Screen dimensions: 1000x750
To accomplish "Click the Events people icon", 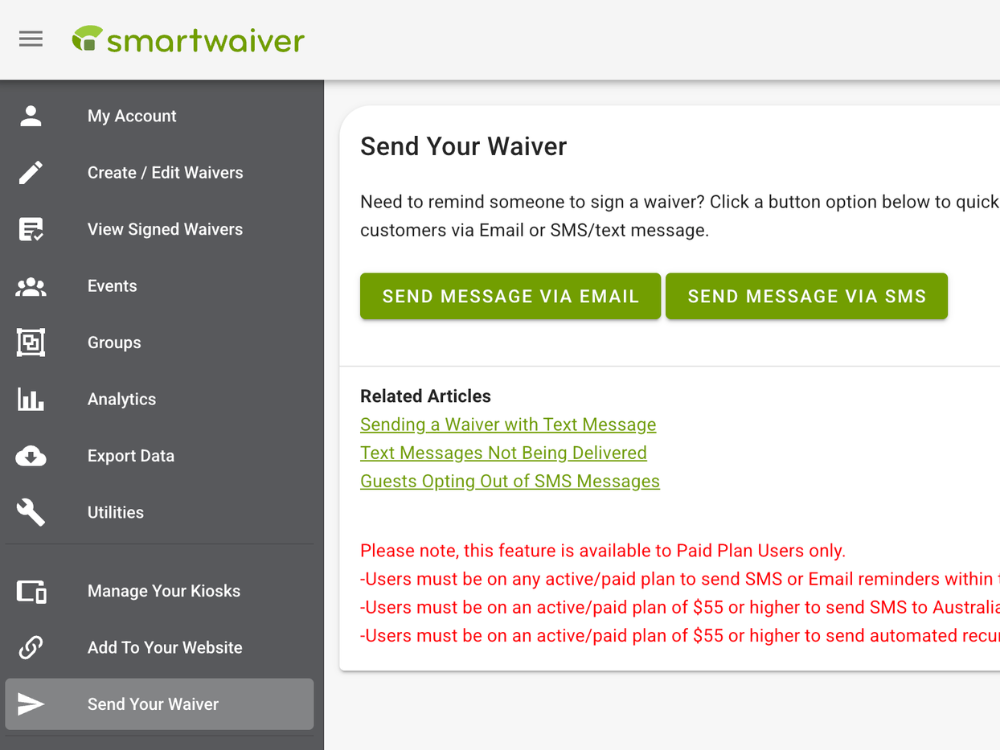I will [31, 286].
